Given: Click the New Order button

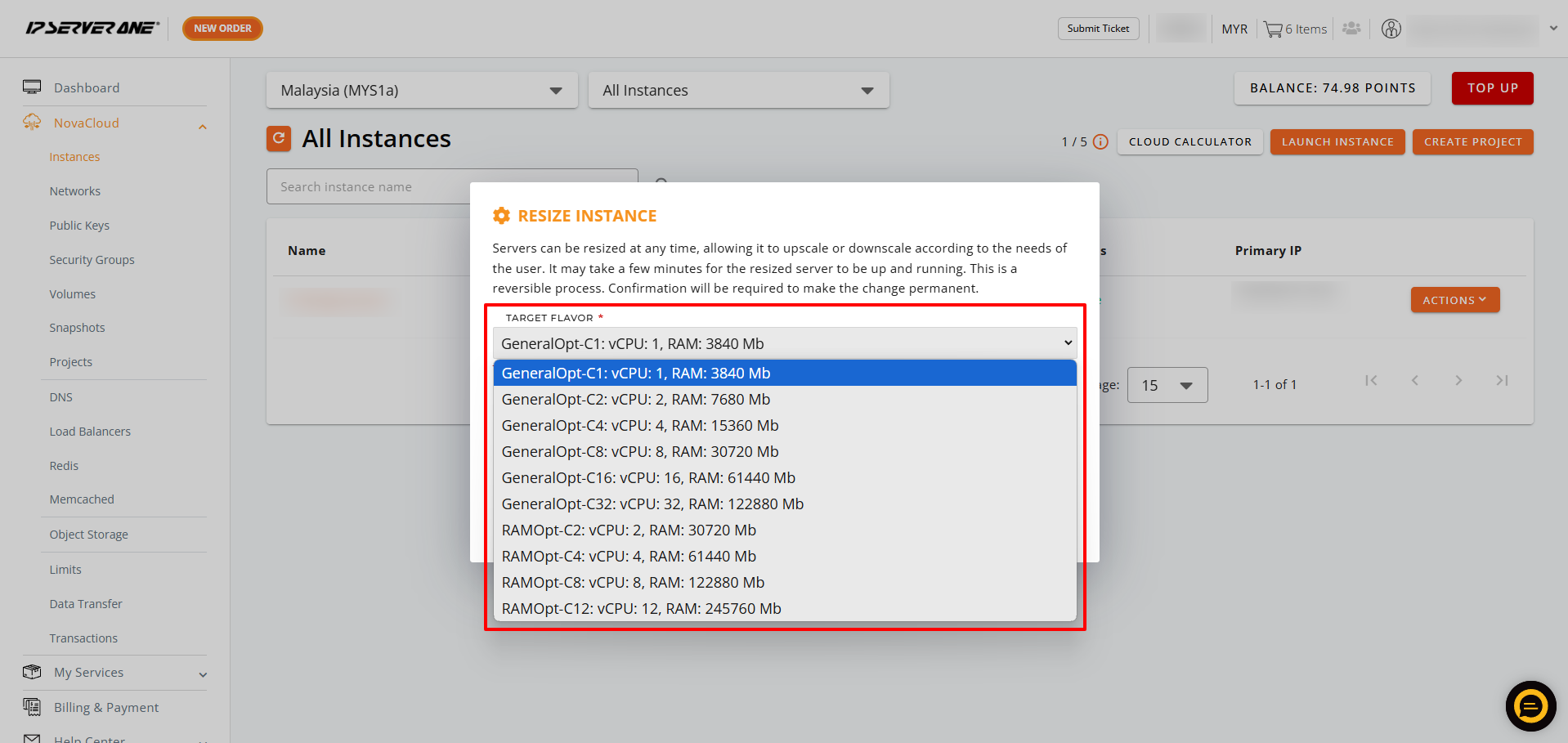Looking at the screenshot, I should (x=222, y=29).
